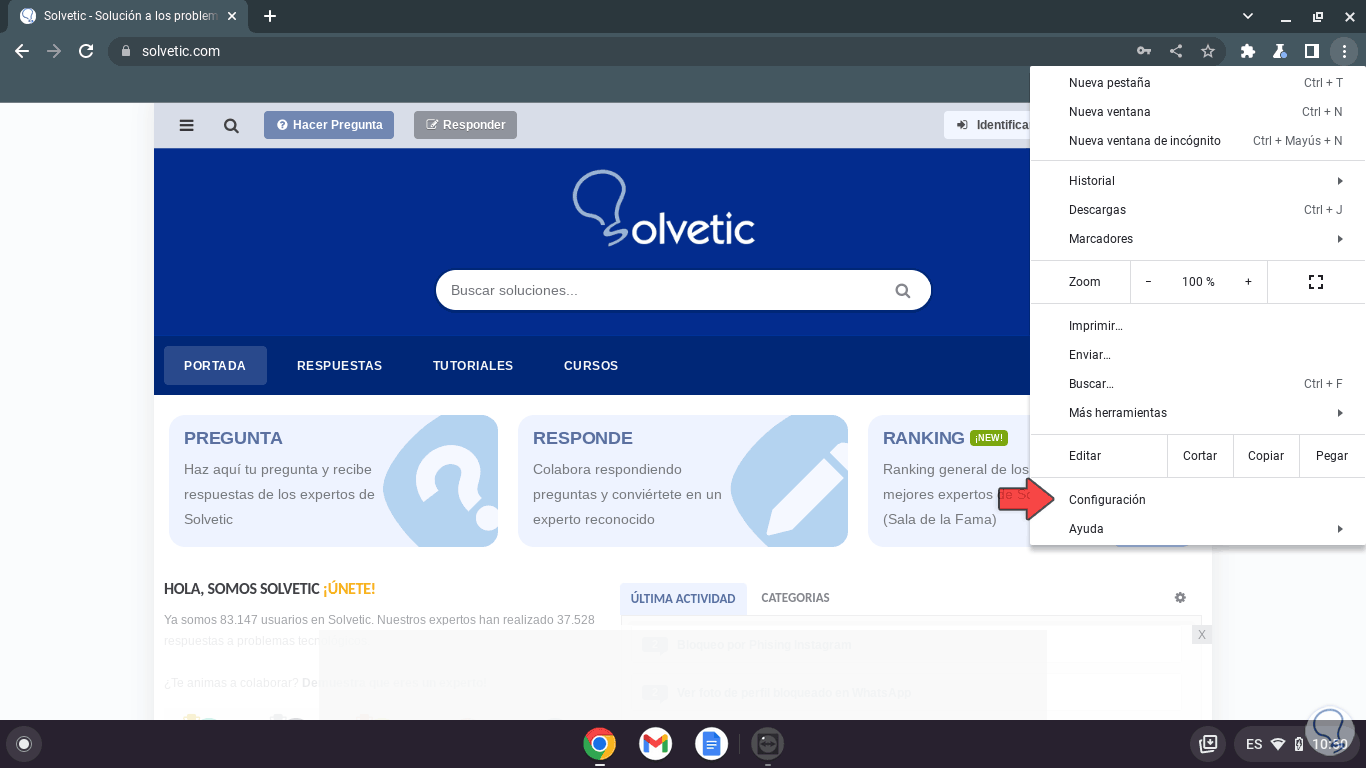Expand the Marcadores submenu
The height and width of the screenshot is (768, 1366).
tap(1198, 239)
